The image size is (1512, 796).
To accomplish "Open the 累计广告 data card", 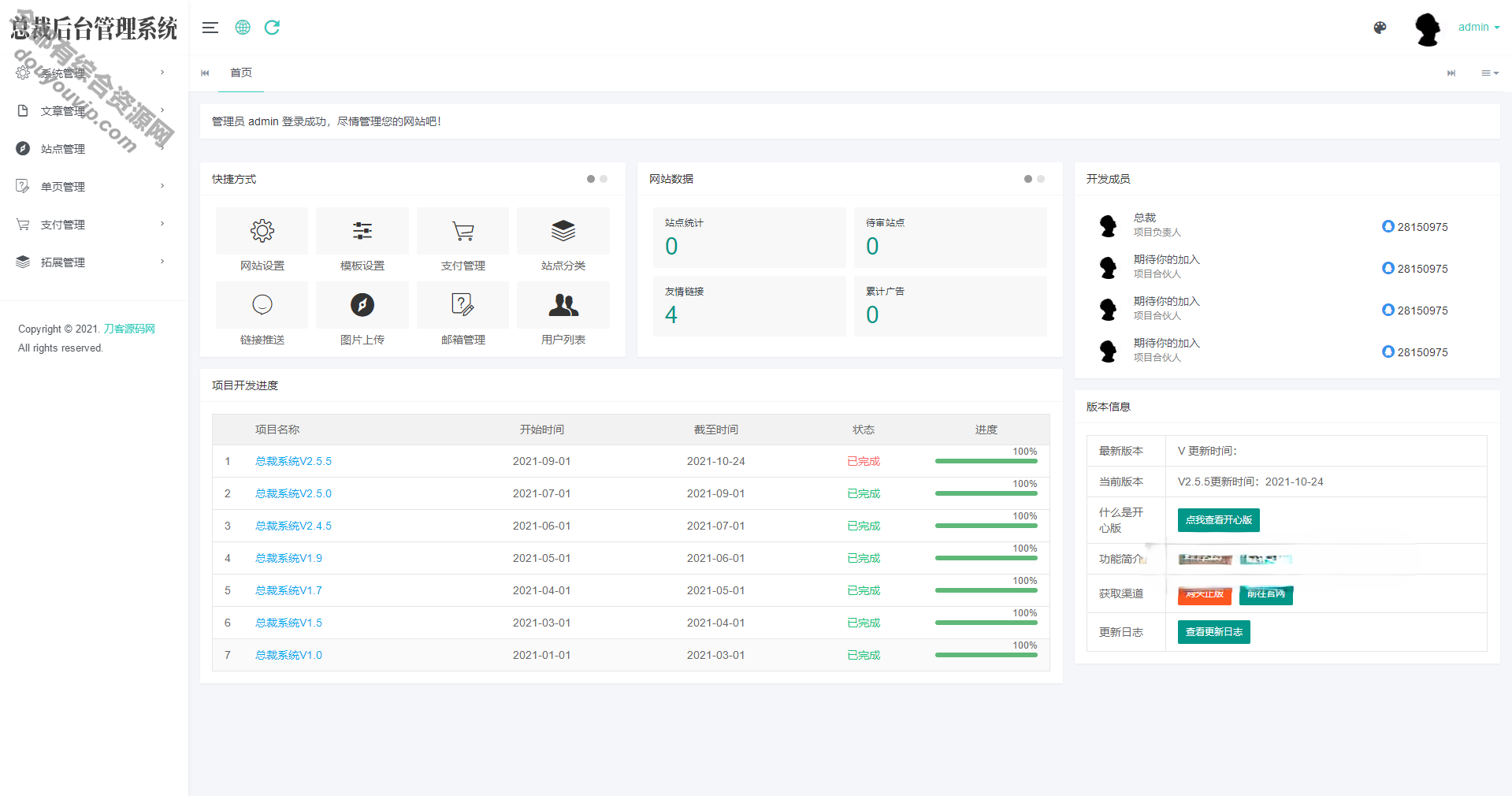I will (950, 306).
